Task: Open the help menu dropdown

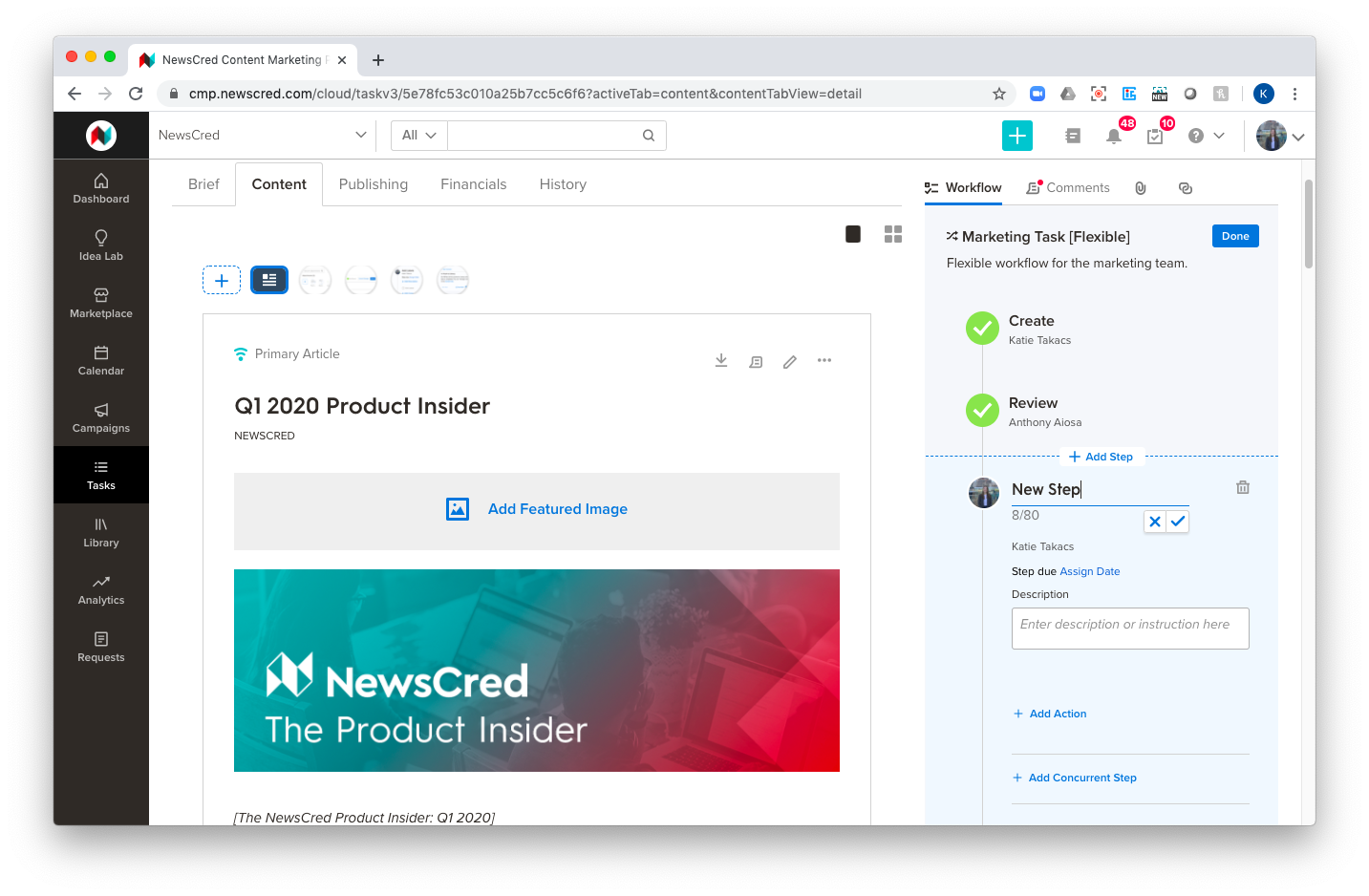Action: point(1206,136)
